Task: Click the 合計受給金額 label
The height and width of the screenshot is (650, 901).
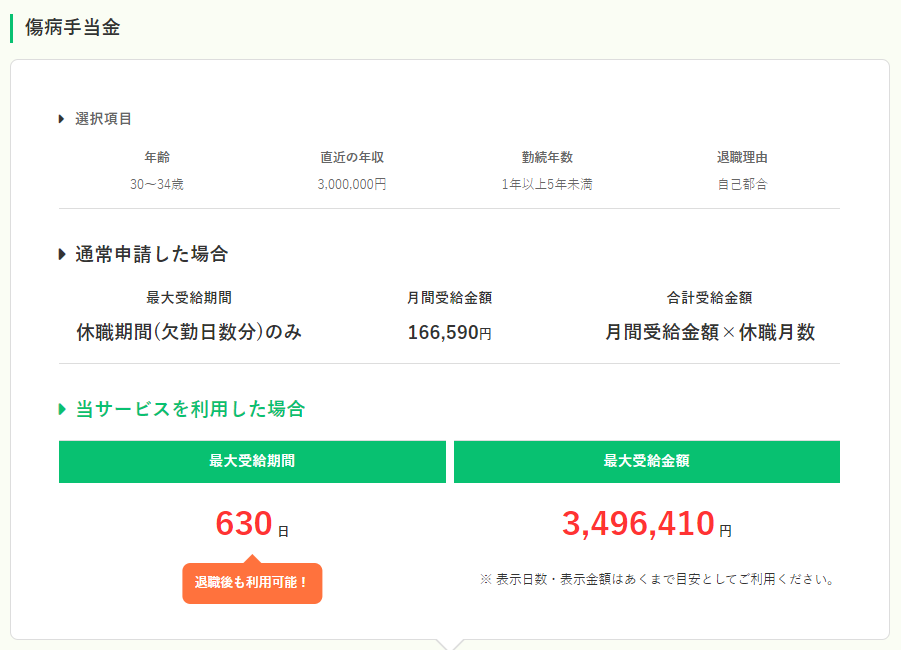Action: coord(710,298)
